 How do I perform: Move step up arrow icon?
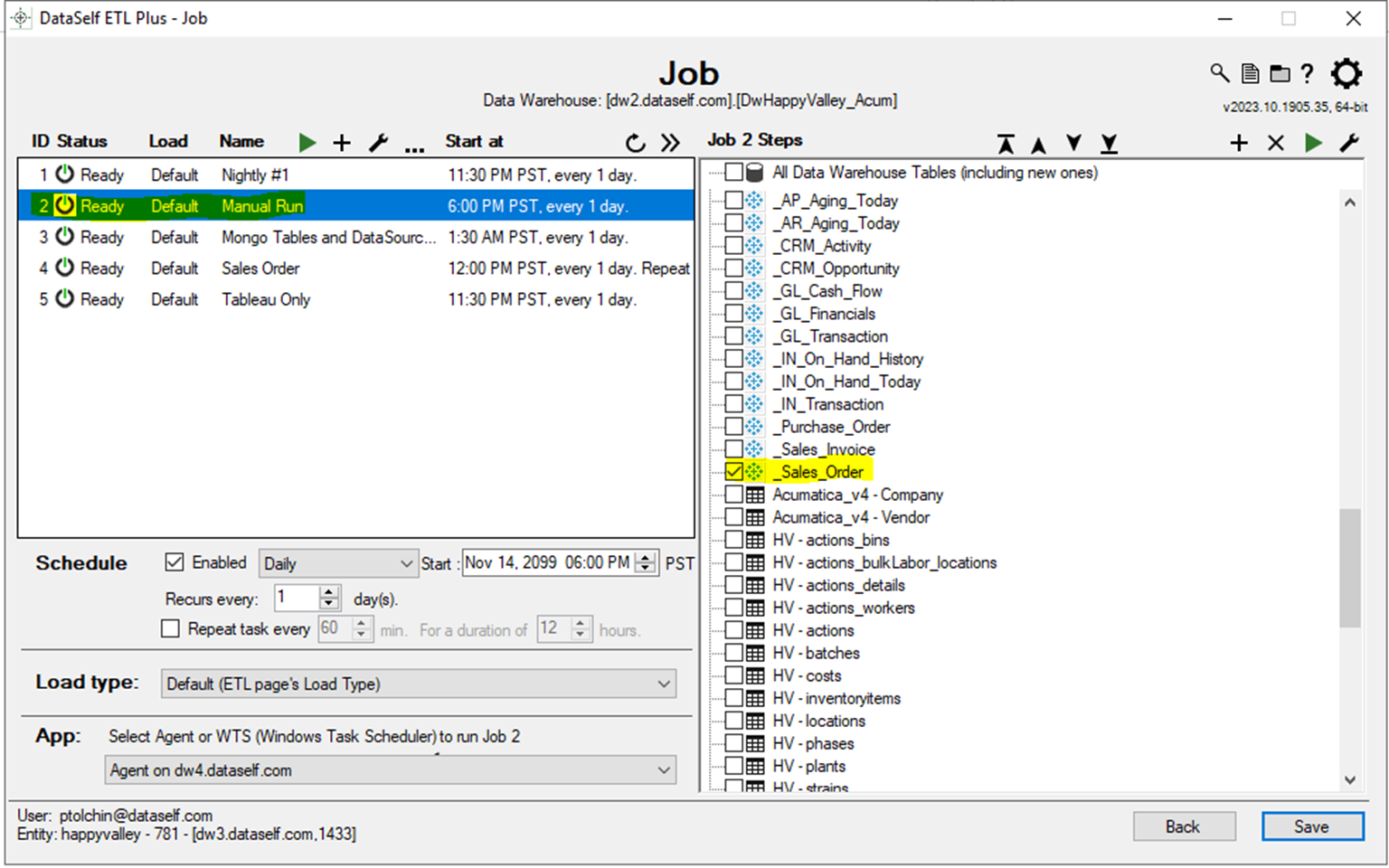point(1039,145)
